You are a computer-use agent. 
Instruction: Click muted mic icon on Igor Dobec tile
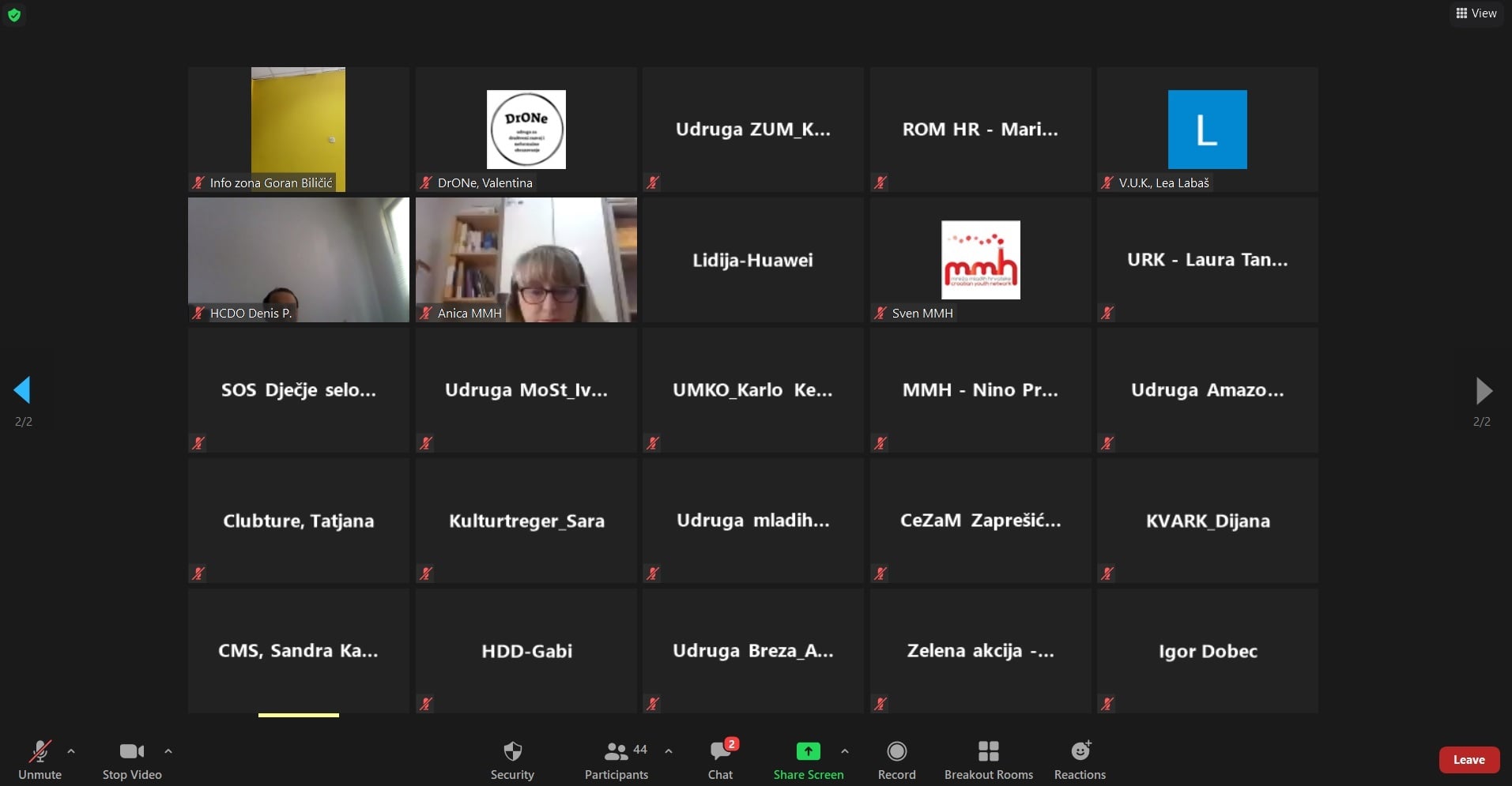[x=1107, y=704]
